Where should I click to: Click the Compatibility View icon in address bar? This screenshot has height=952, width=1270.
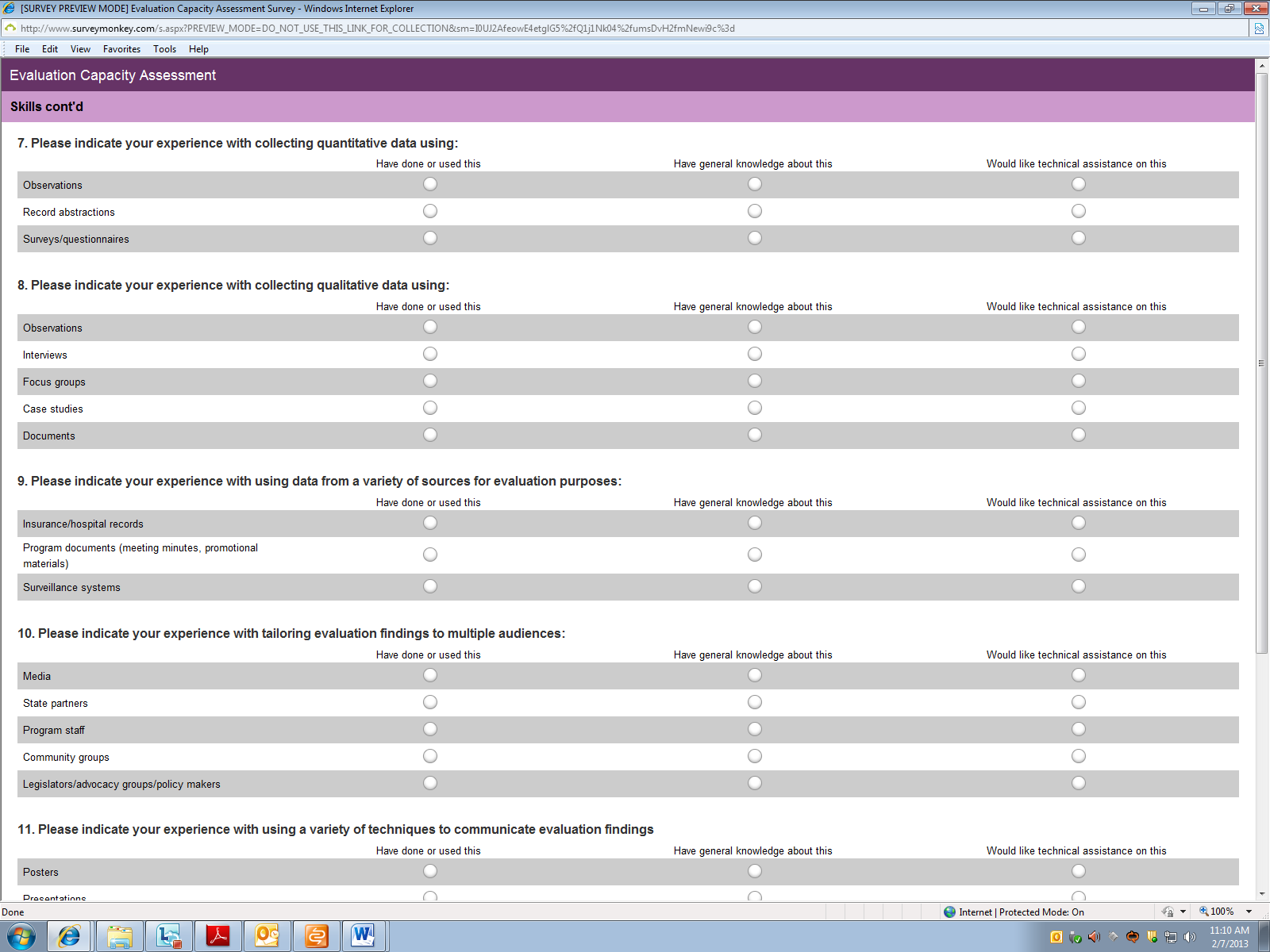(x=1259, y=29)
